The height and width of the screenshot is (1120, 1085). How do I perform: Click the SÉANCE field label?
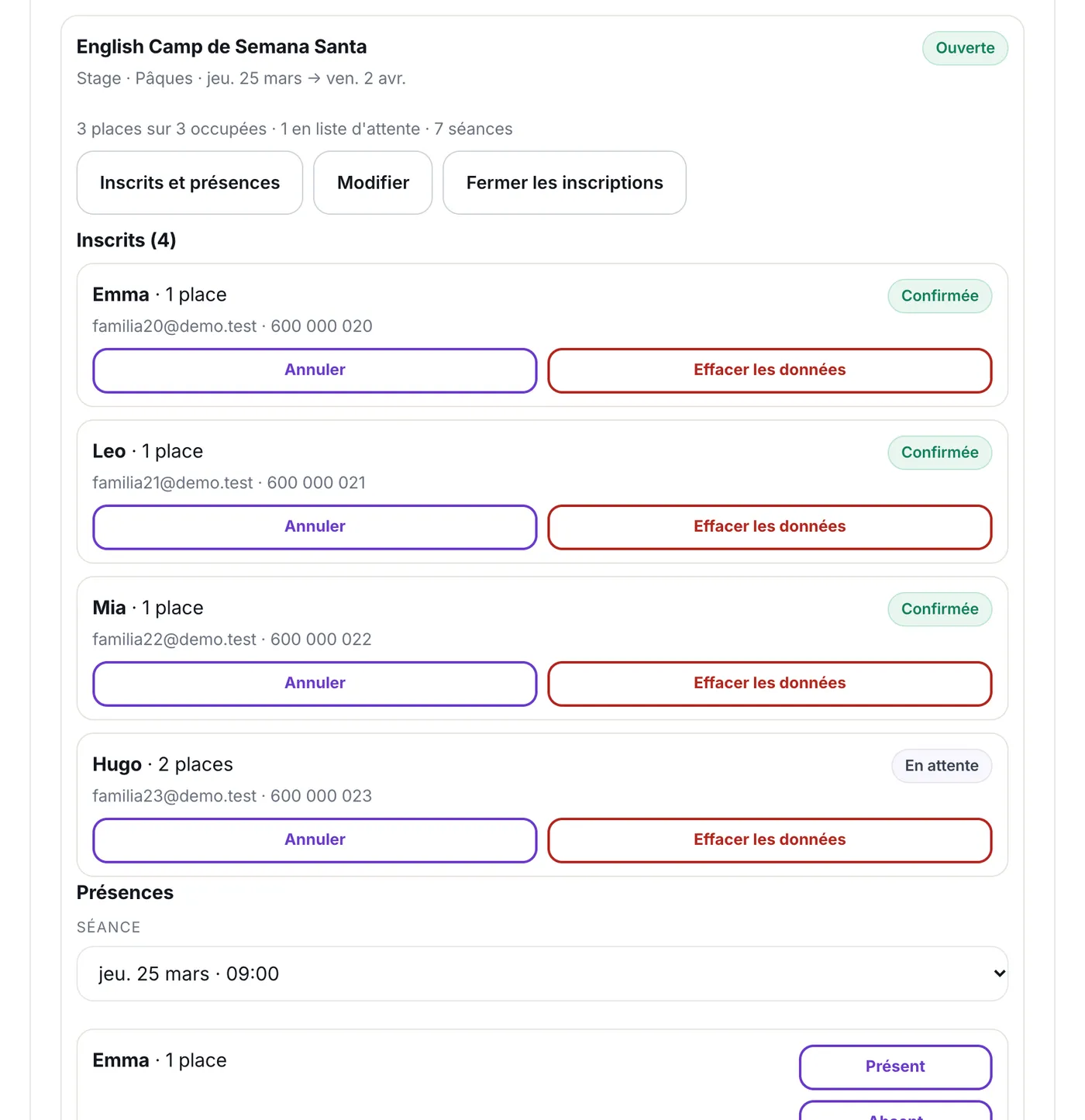[x=108, y=927]
